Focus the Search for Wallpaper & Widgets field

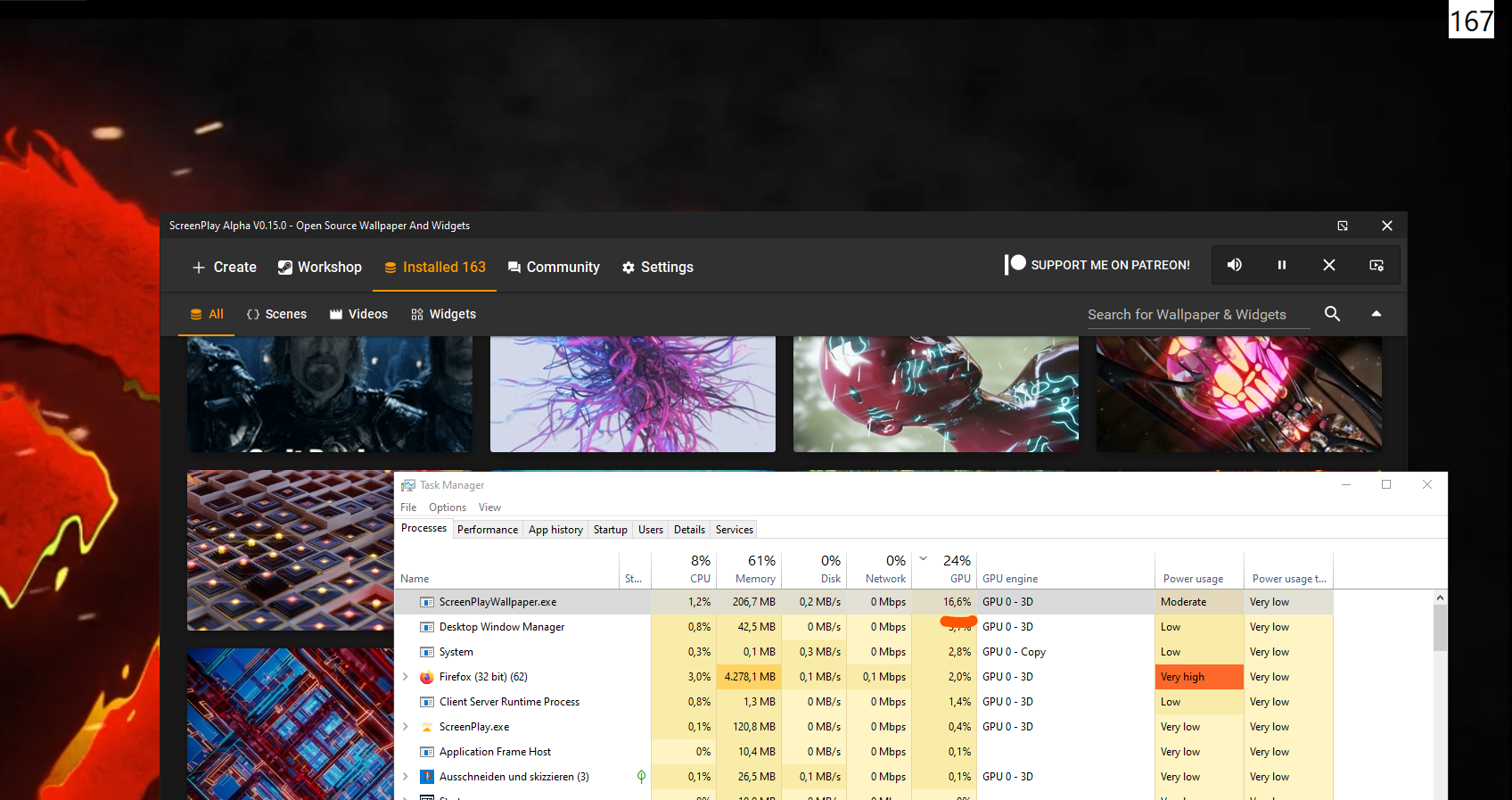1198,315
